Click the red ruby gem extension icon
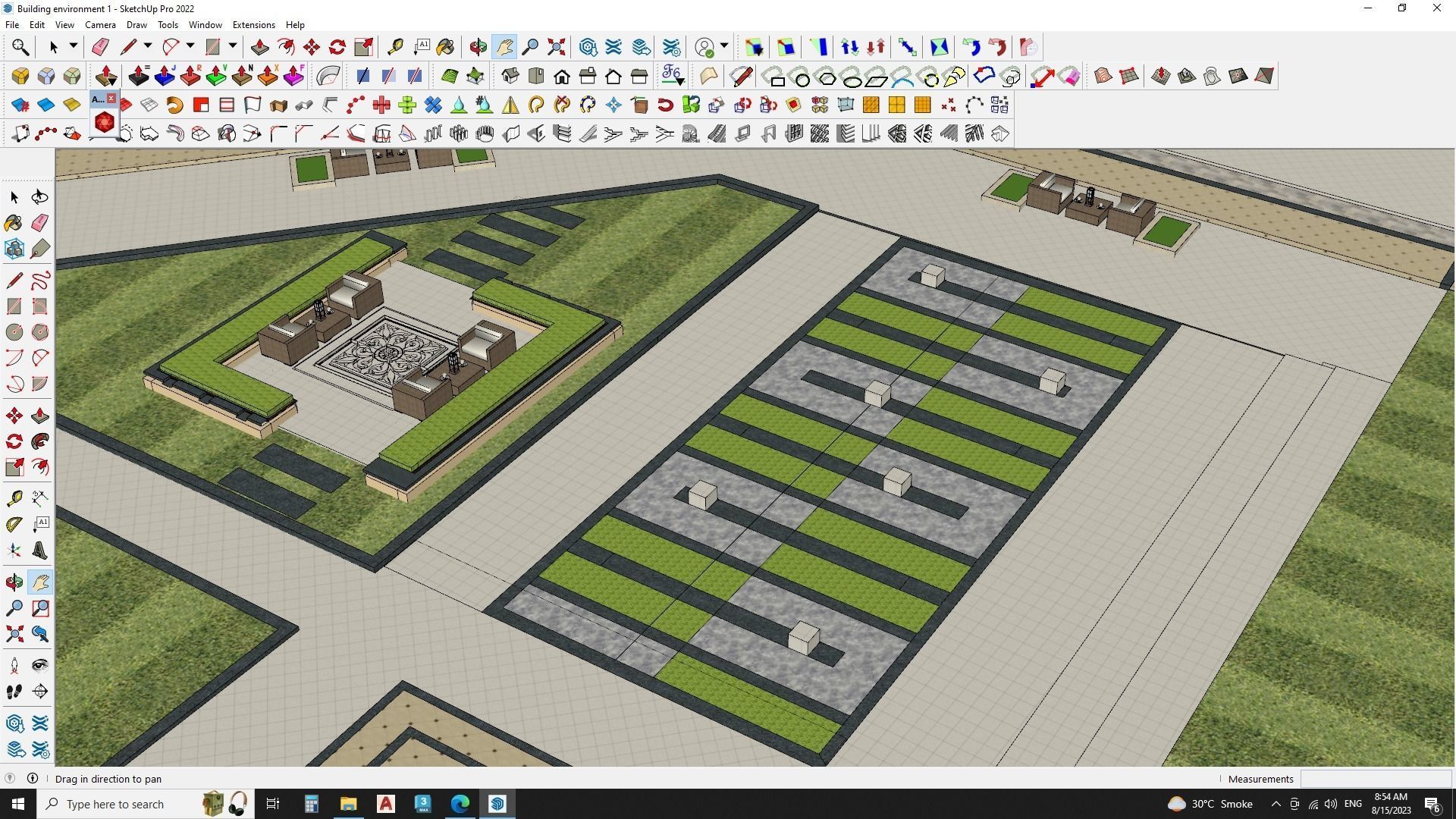This screenshot has height=819, width=1456. (105, 121)
